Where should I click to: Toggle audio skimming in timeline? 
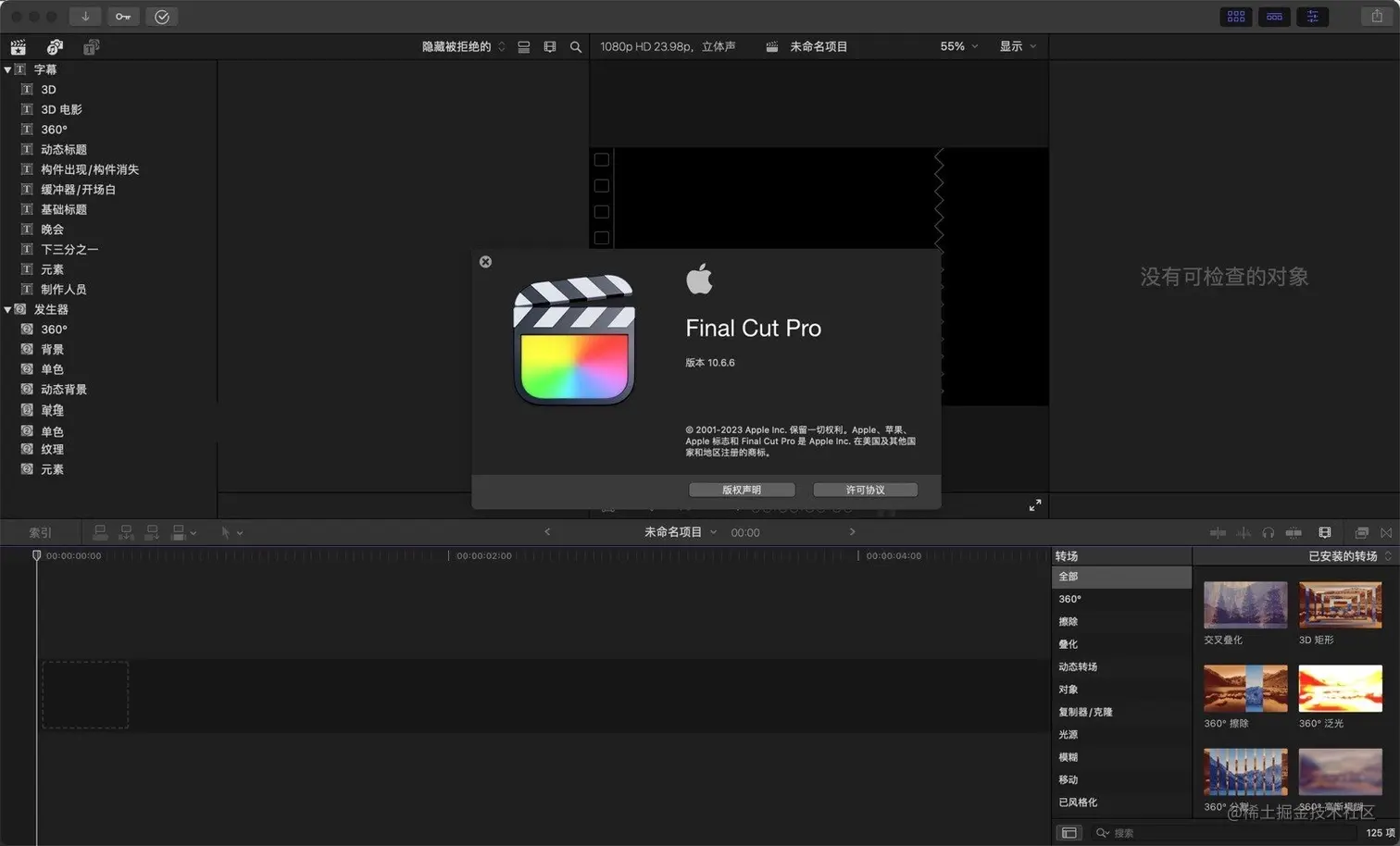pos(1243,532)
